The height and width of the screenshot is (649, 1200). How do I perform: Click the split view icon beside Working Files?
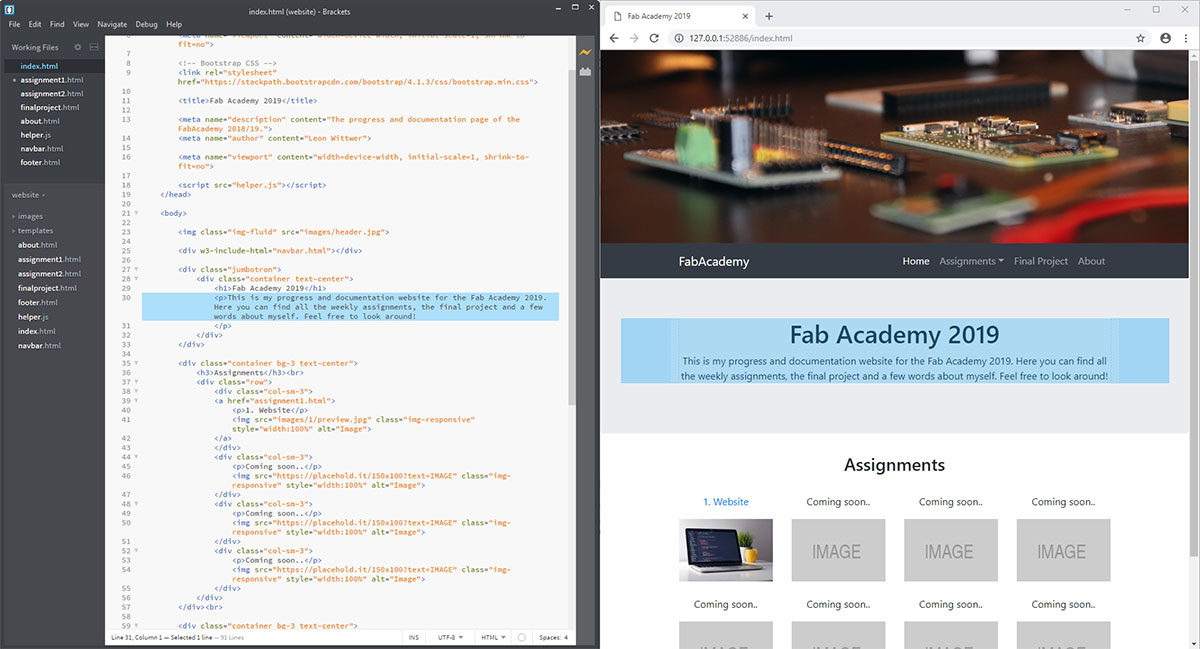(94, 47)
